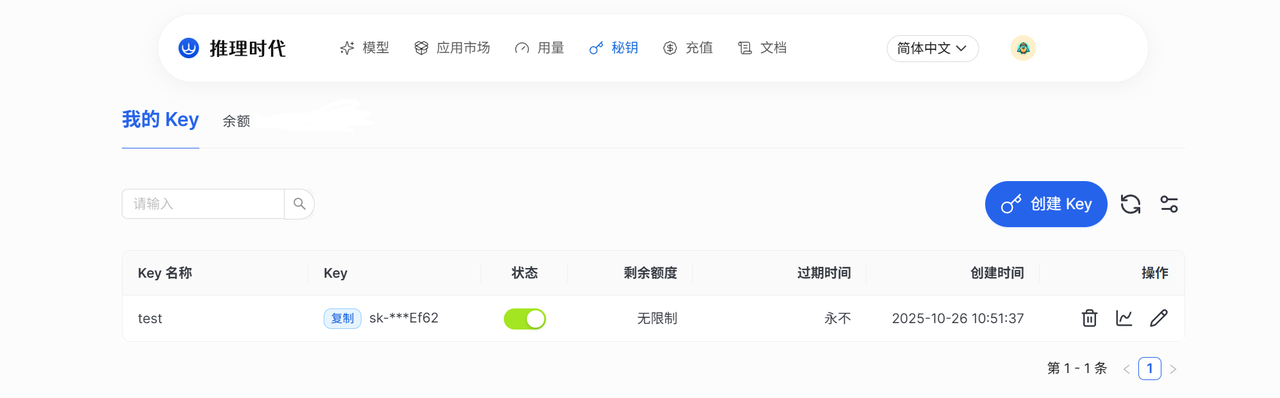Click the key name test cell
1280x398 pixels.
(x=150, y=319)
